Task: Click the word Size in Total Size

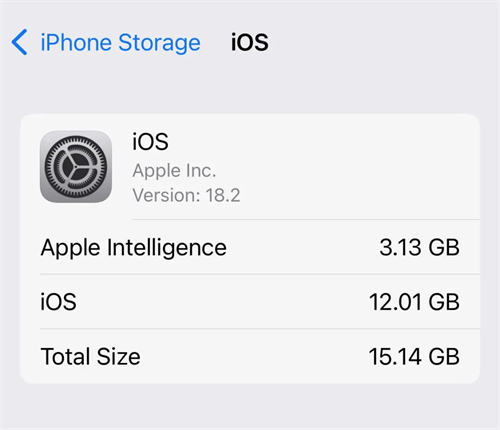Action: pos(119,356)
